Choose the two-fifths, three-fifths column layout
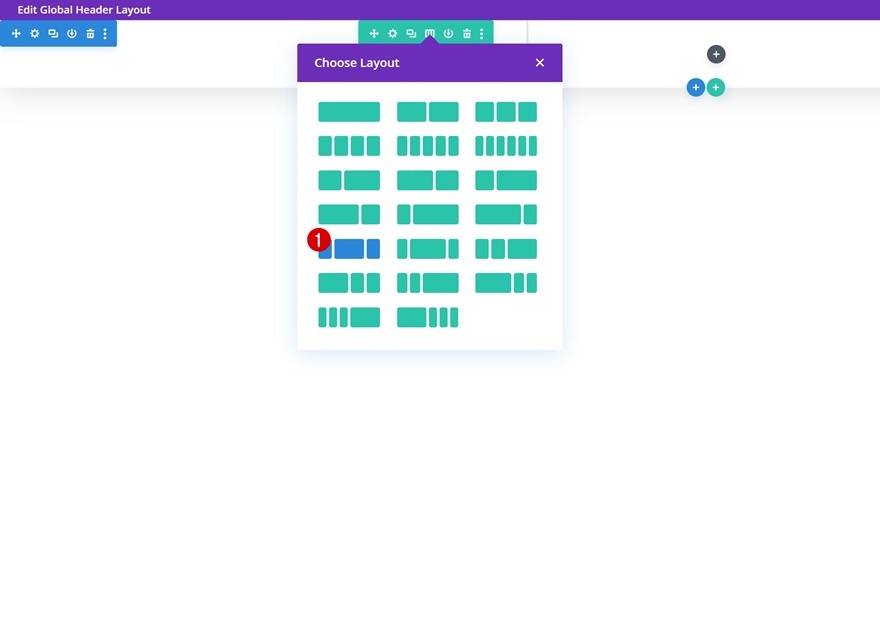This screenshot has width=880, height=621. click(349, 180)
